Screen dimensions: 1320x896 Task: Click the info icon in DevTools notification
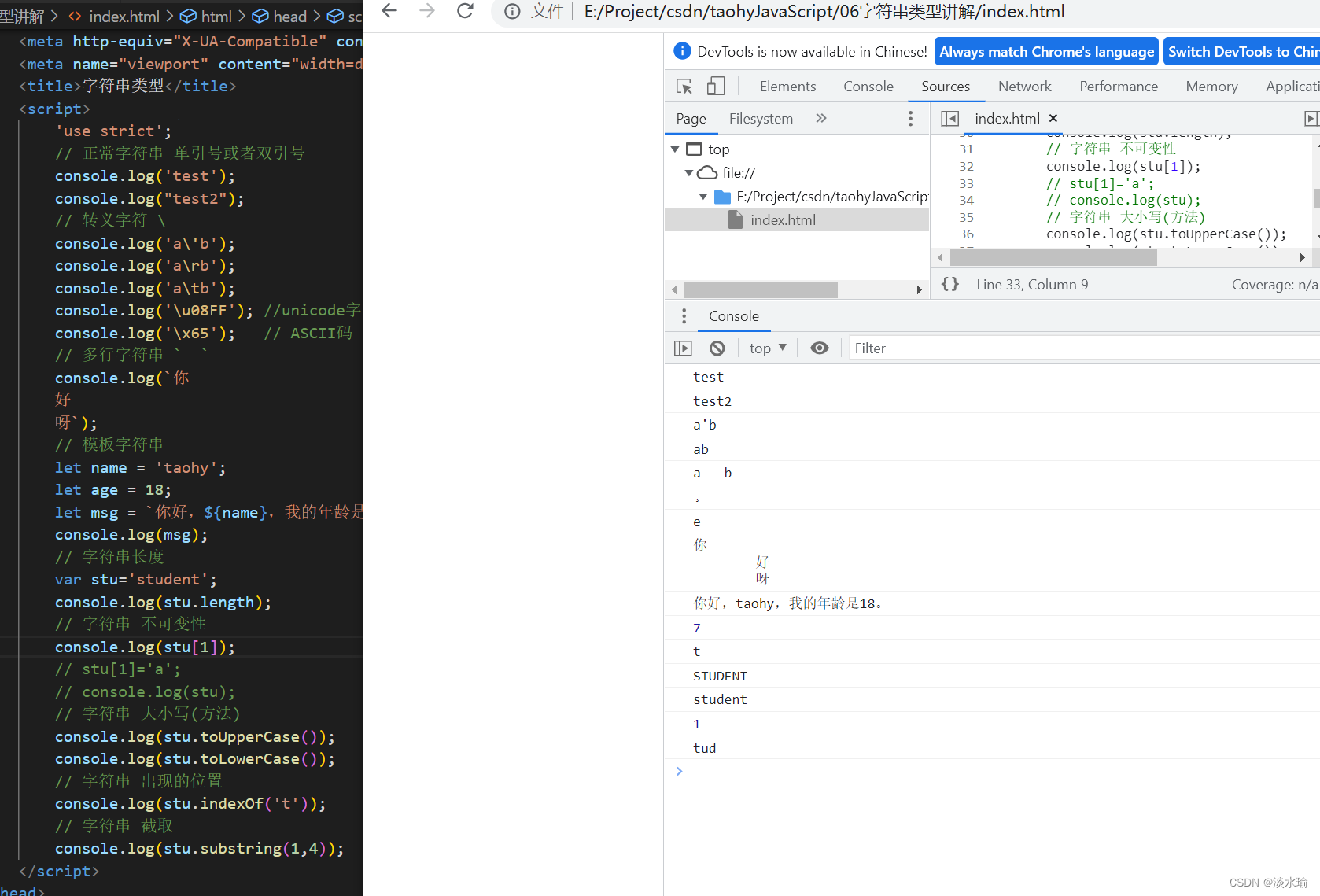click(683, 51)
